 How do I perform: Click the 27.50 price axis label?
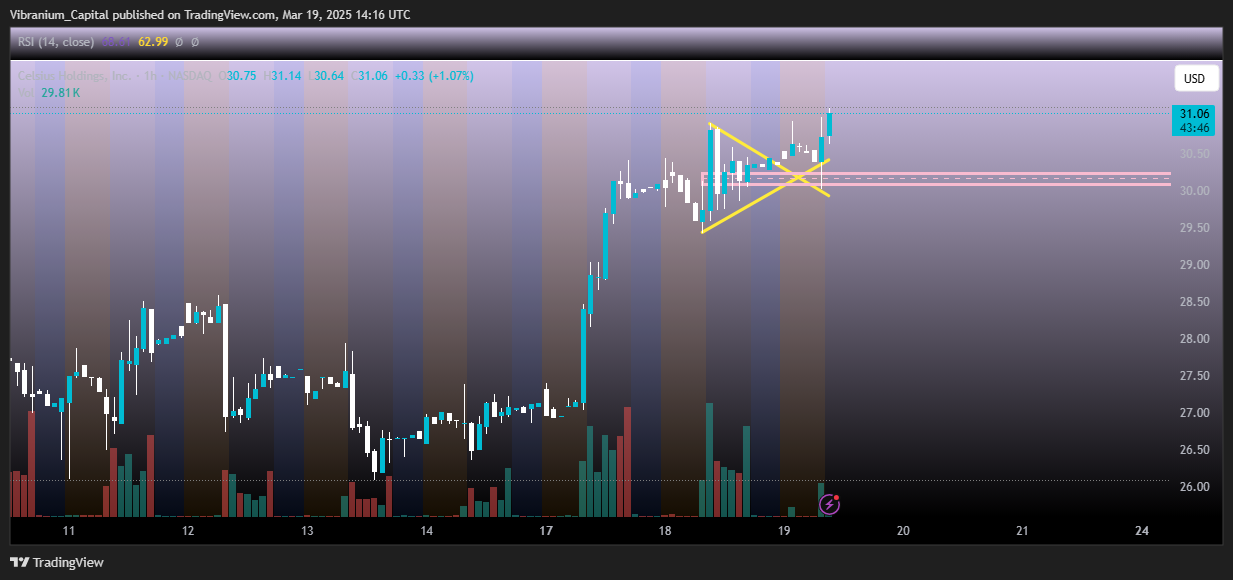1195,376
